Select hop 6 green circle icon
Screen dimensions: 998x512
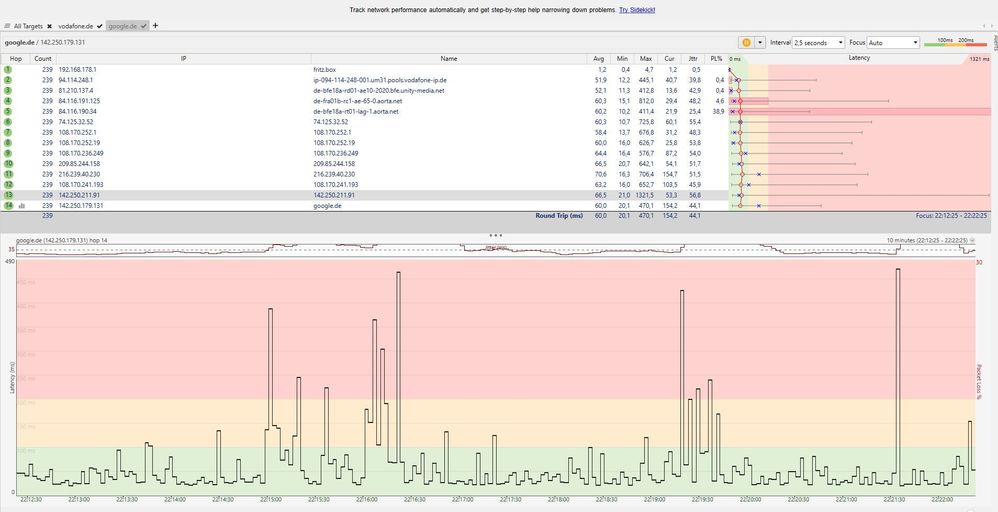click(x=8, y=122)
